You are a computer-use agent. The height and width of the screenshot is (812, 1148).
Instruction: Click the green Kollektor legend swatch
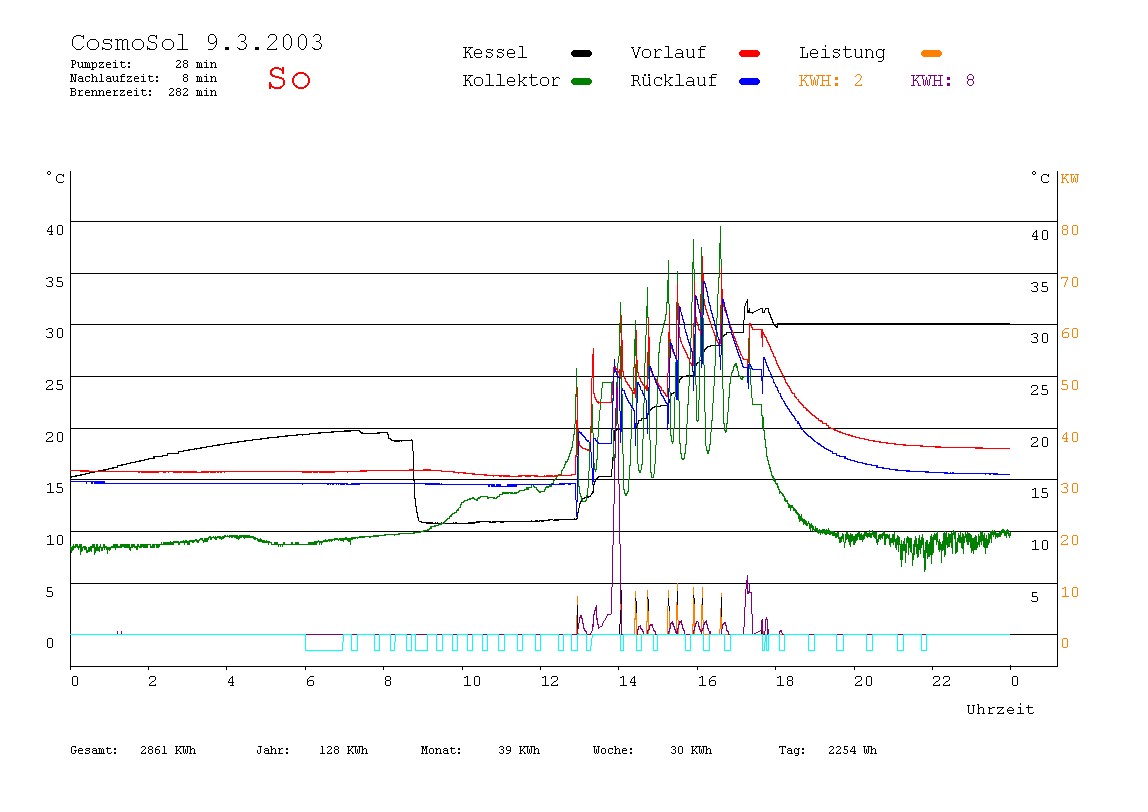click(581, 81)
